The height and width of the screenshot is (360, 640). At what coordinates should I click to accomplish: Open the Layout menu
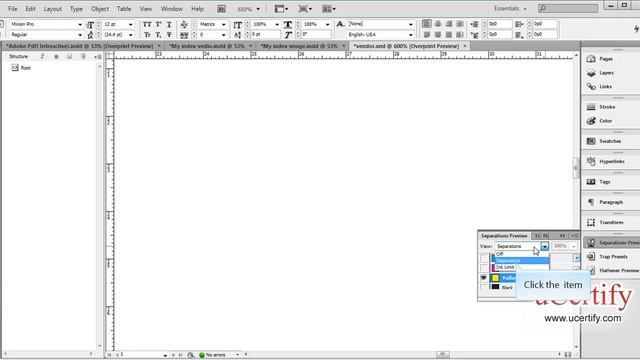(x=53, y=9)
